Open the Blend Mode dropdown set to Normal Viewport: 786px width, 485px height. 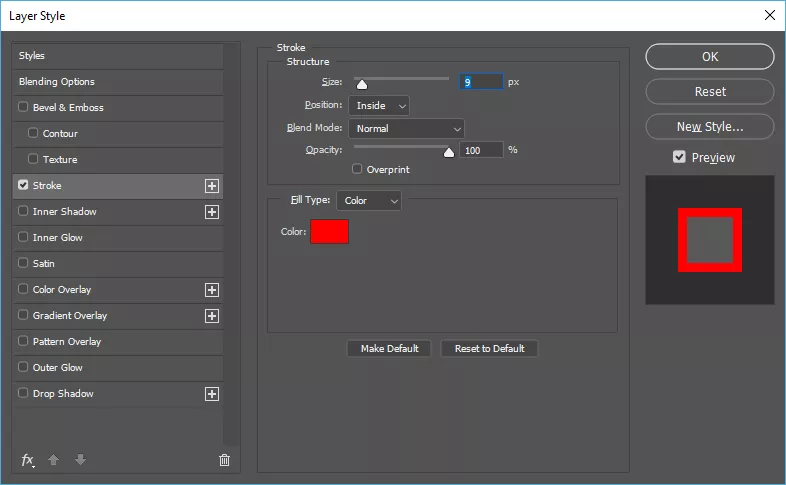pos(407,129)
